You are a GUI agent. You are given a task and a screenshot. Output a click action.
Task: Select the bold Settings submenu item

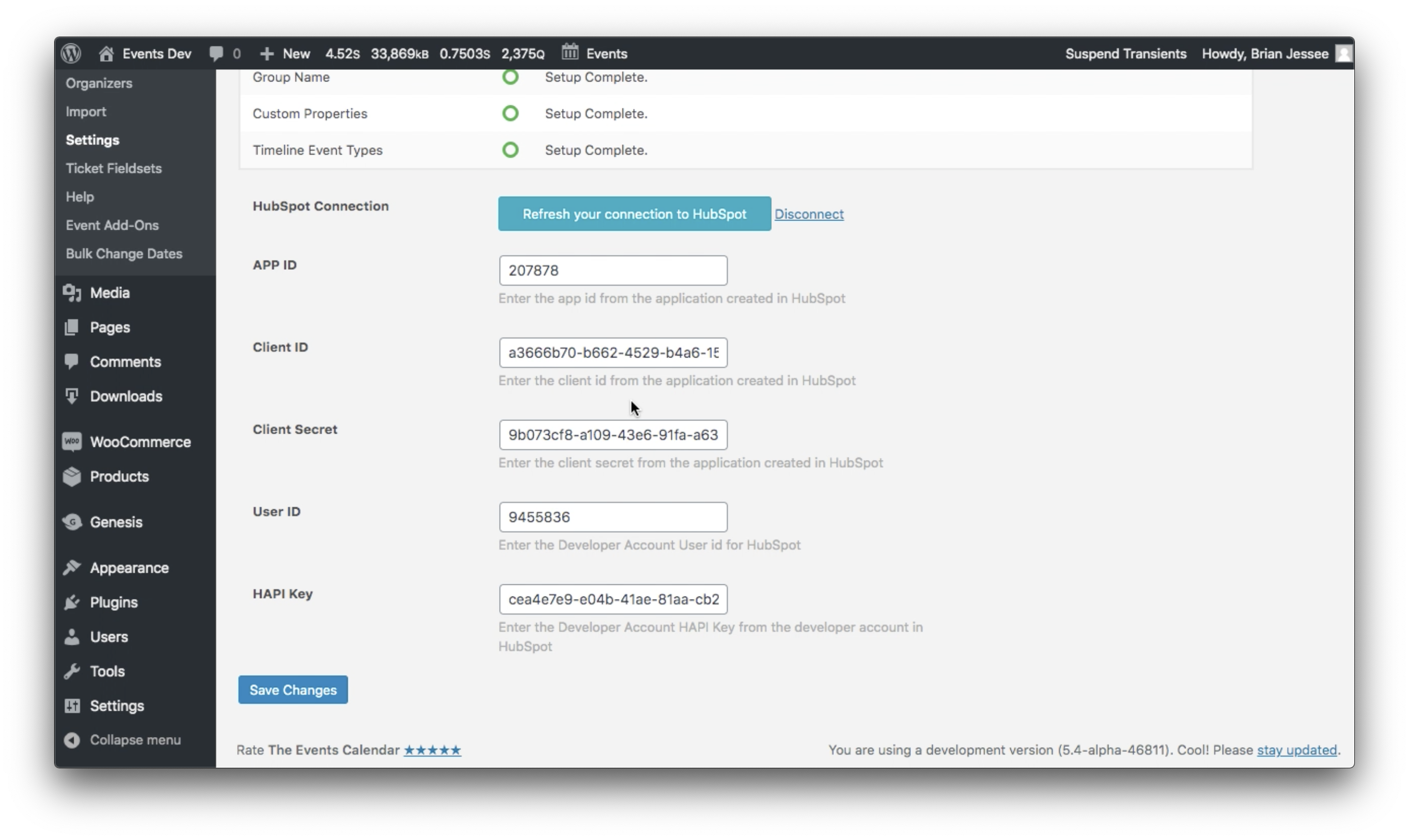(x=93, y=140)
